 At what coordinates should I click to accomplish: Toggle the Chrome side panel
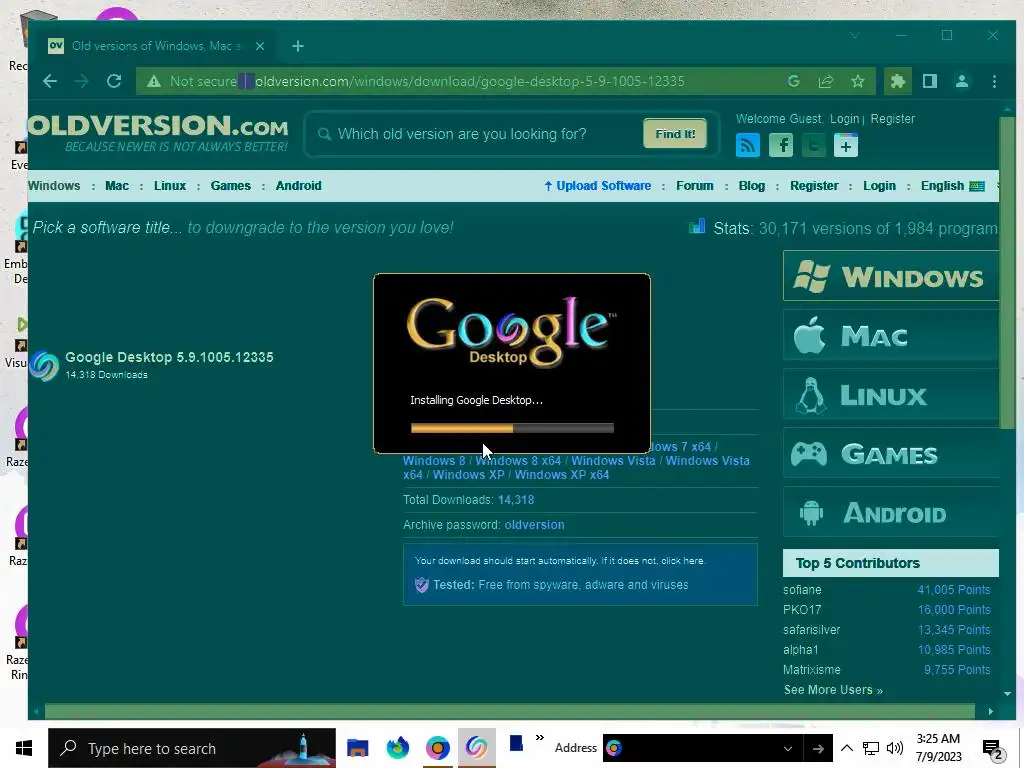[x=930, y=81]
